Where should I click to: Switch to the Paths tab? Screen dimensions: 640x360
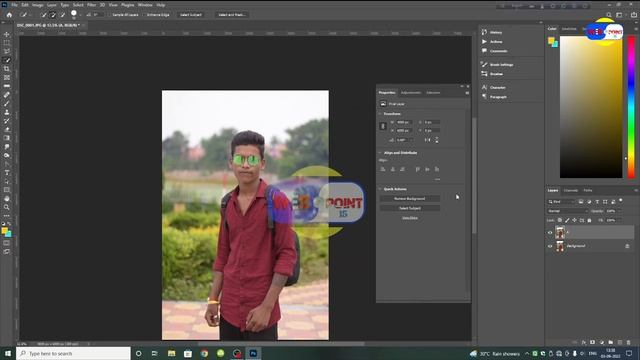(588, 191)
